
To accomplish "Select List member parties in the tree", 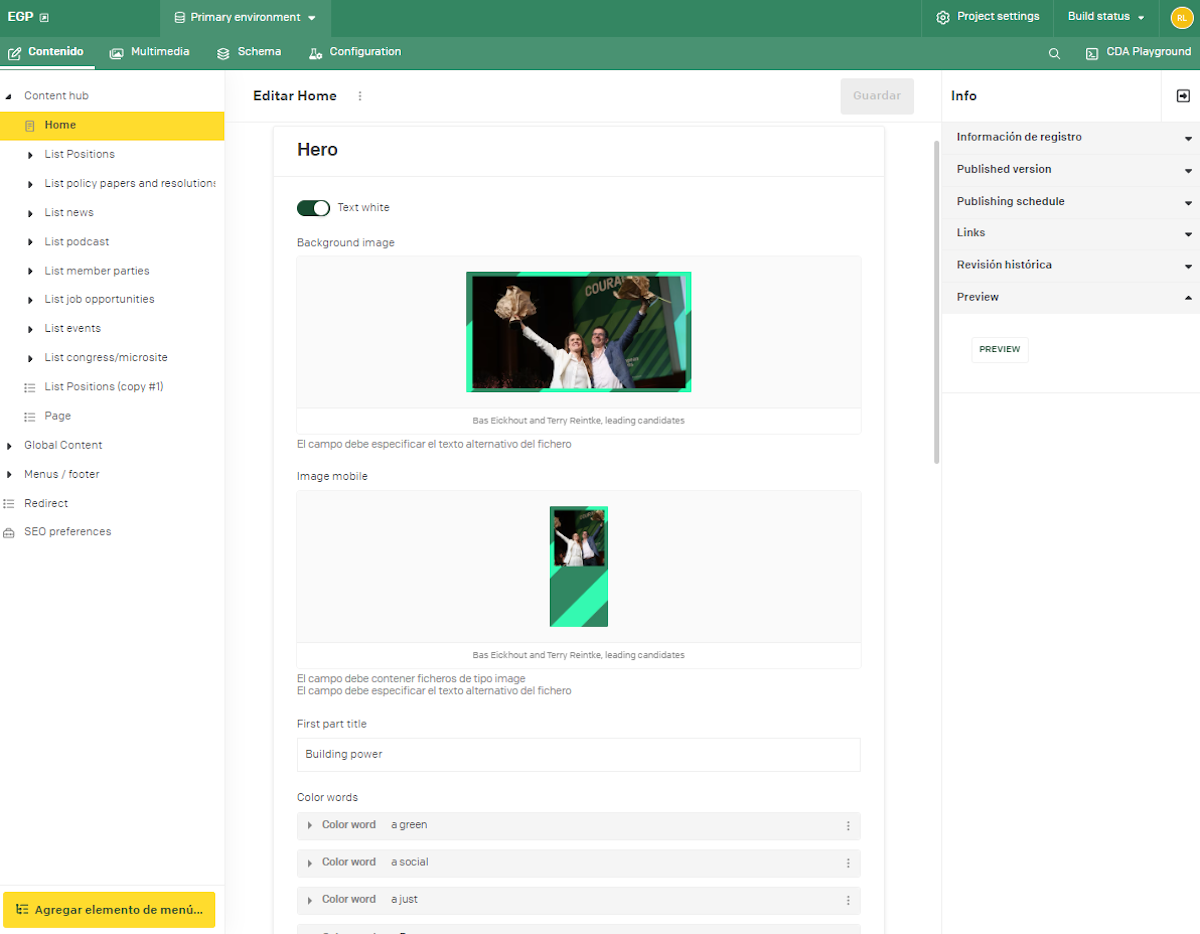I will pos(97,271).
